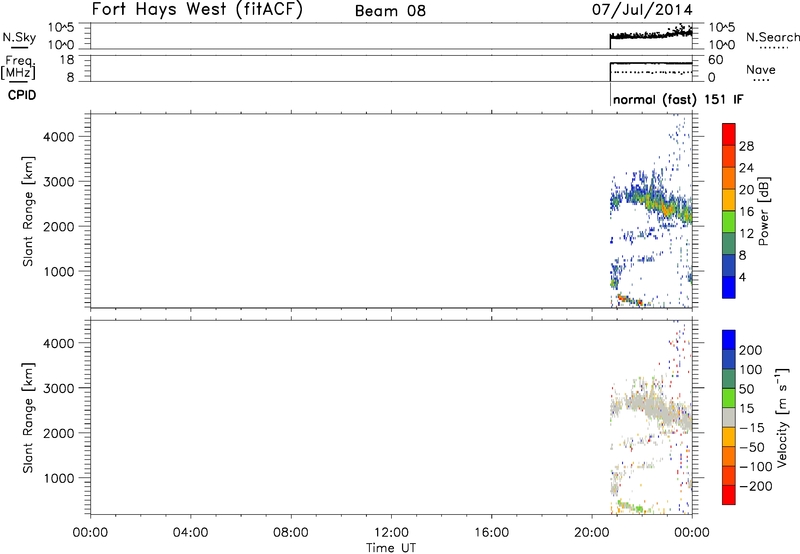Click the noise trace in the N.Sky panel

click(x=651, y=35)
